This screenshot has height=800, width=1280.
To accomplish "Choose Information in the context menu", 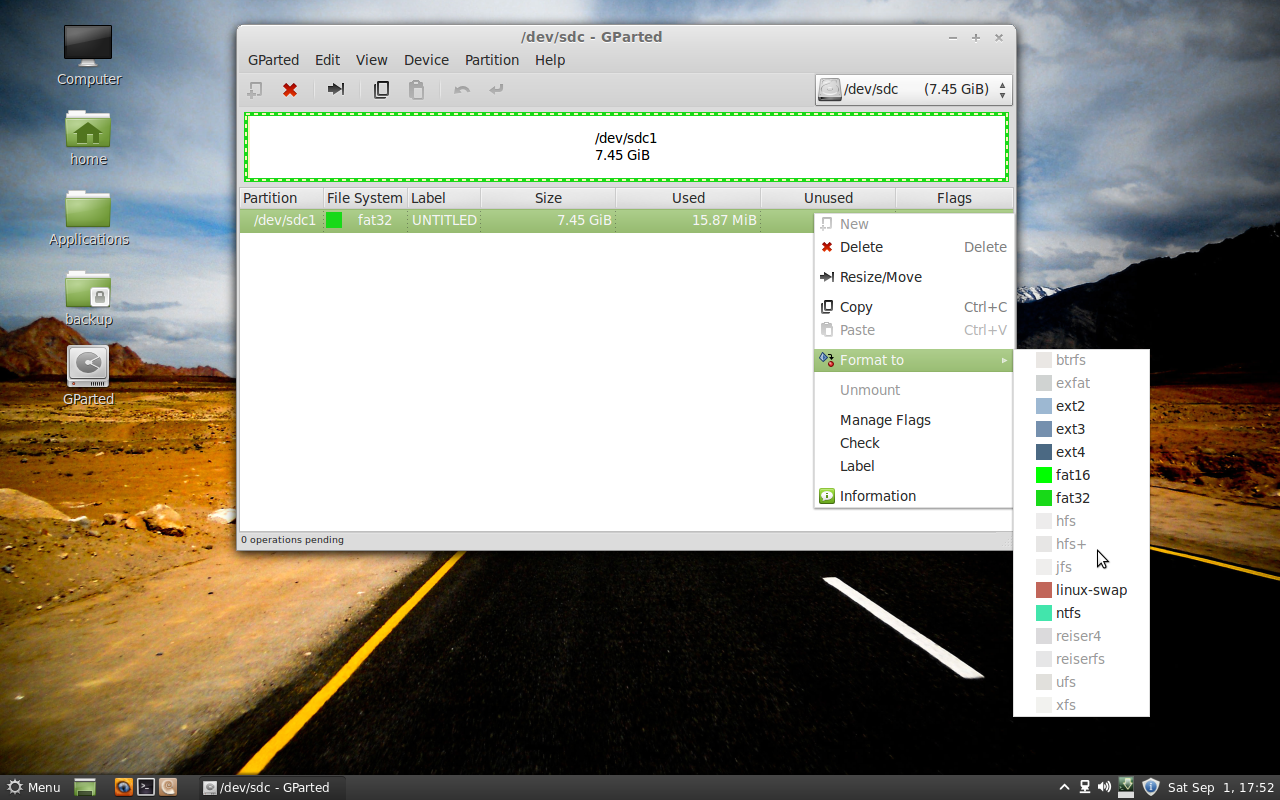I will coord(914,496).
